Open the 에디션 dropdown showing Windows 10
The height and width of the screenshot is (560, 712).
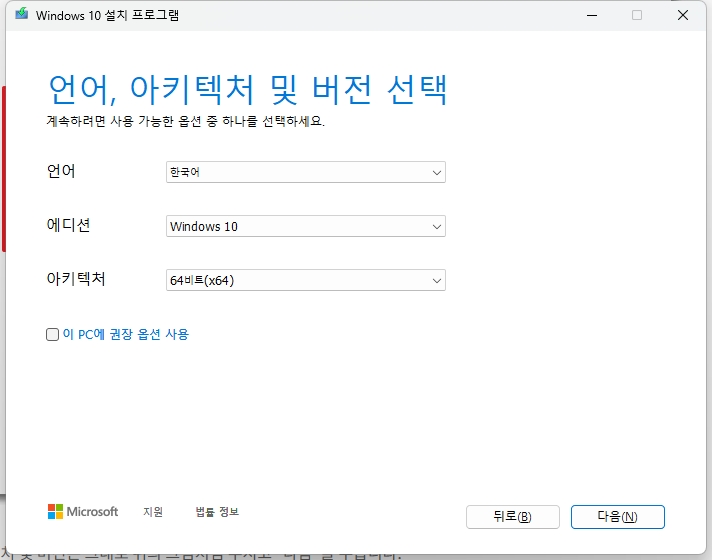[x=306, y=226]
